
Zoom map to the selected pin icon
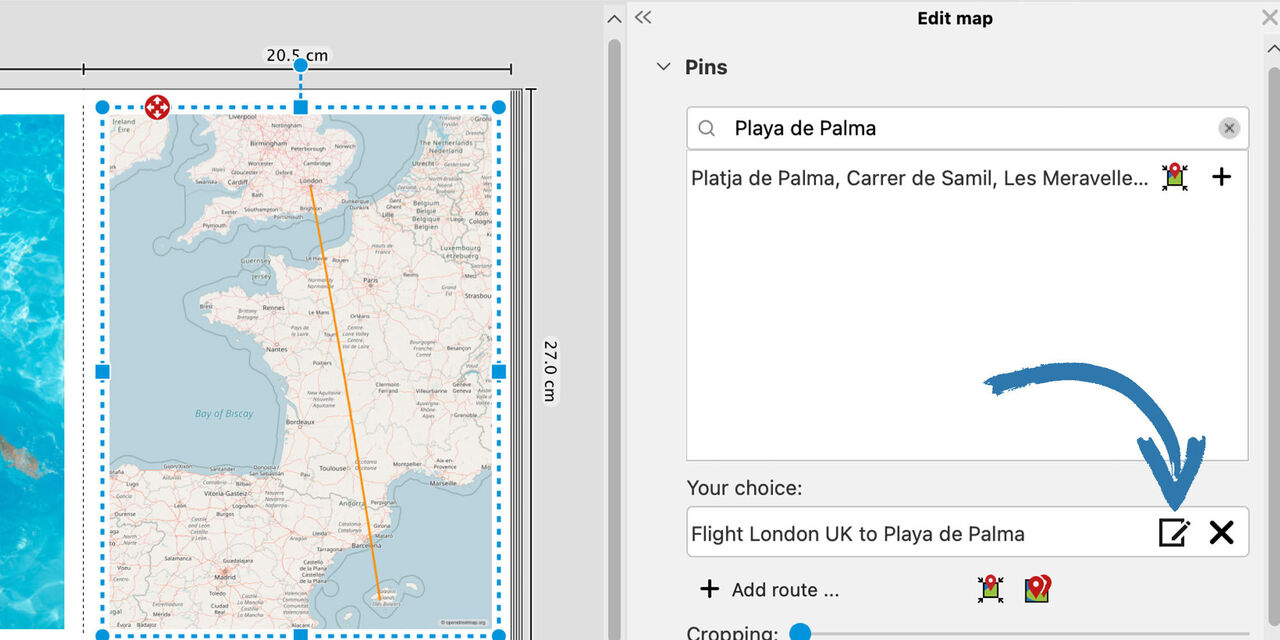(990, 589)
